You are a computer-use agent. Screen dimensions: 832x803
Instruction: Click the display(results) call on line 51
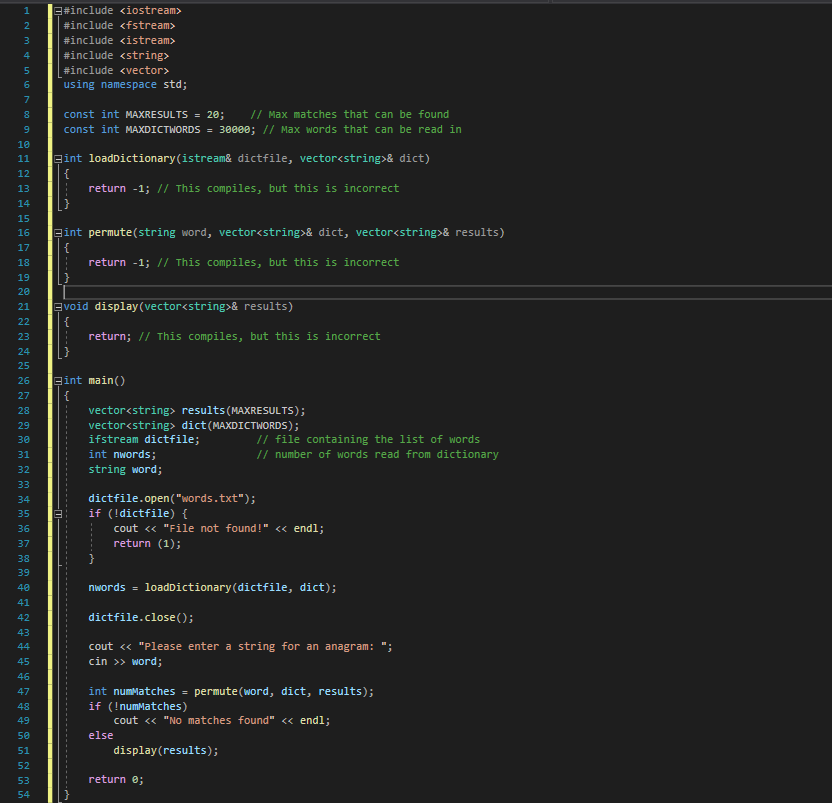pos(166,750)
